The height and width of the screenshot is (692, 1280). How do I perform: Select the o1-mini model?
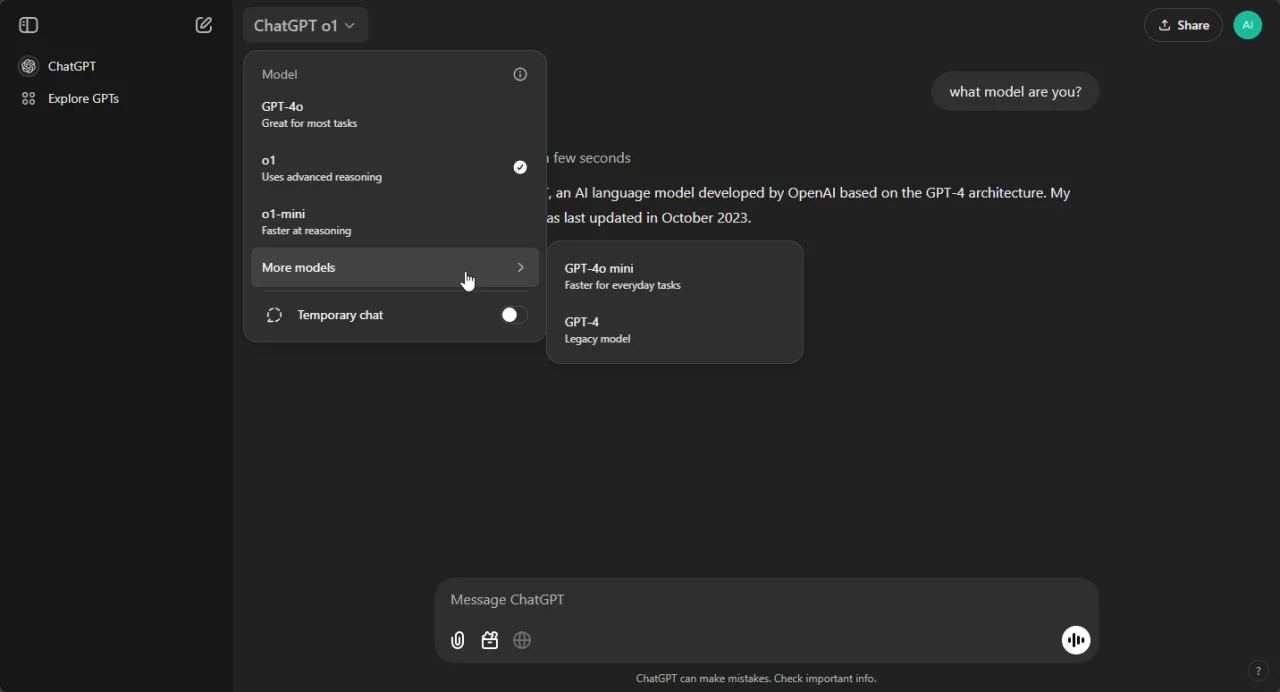(395, 221)
